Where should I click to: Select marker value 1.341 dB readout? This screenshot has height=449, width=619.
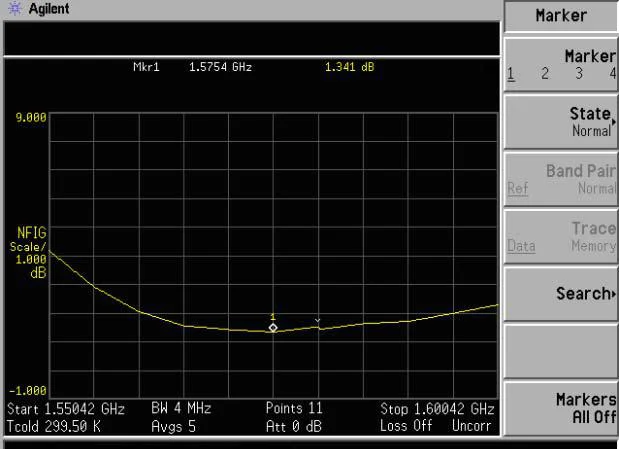(349, 67)
